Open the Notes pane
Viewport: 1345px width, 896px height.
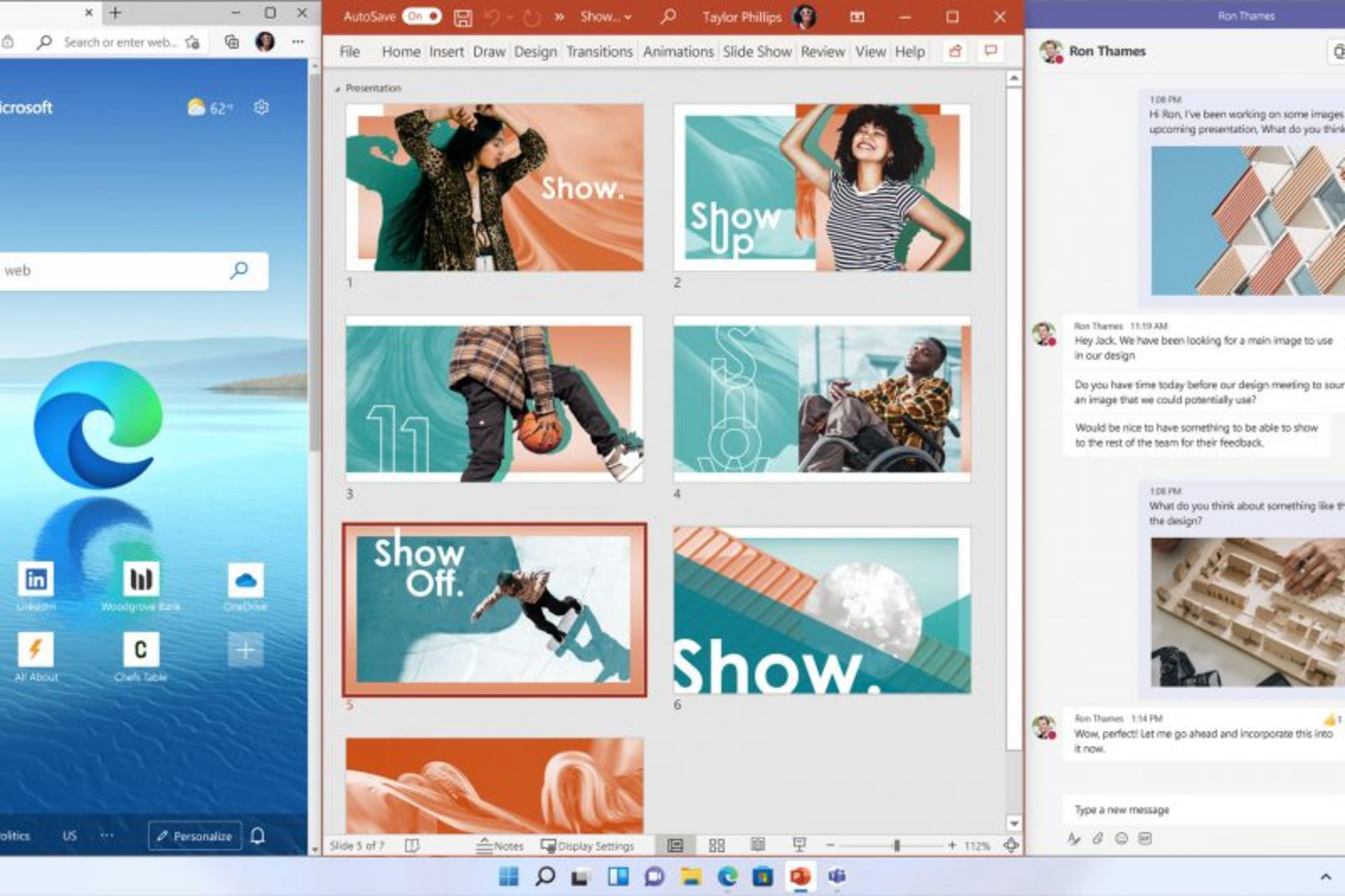[500, 846]
